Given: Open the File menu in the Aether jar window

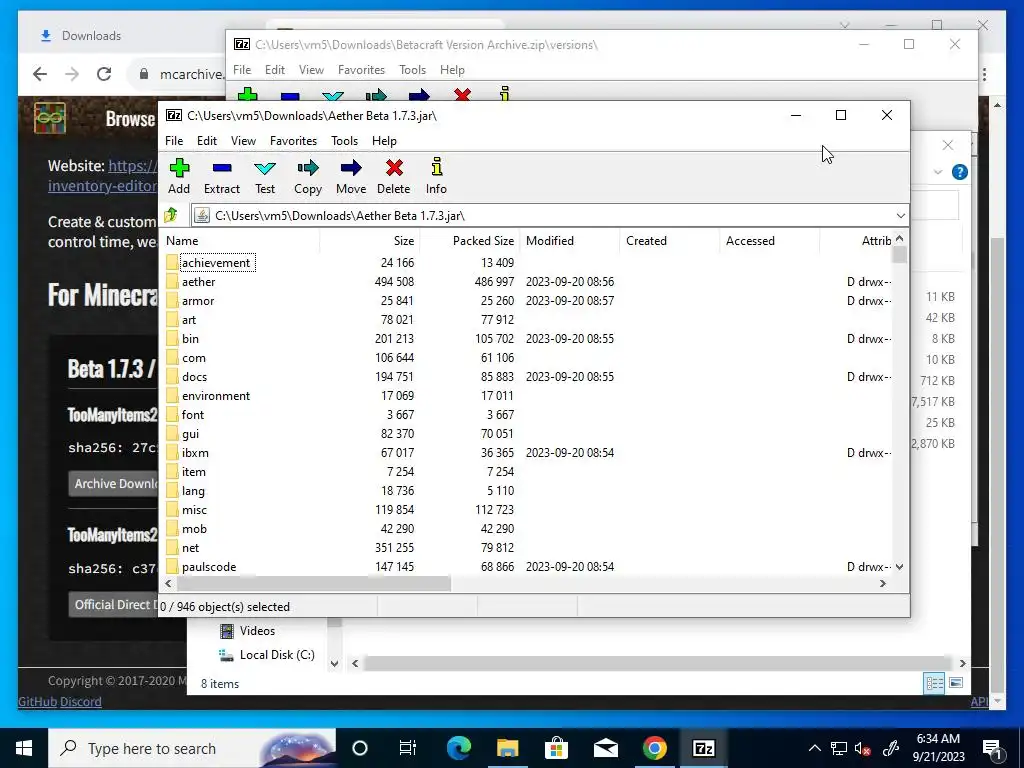Looking at the screenshot, I should point(174,140).
